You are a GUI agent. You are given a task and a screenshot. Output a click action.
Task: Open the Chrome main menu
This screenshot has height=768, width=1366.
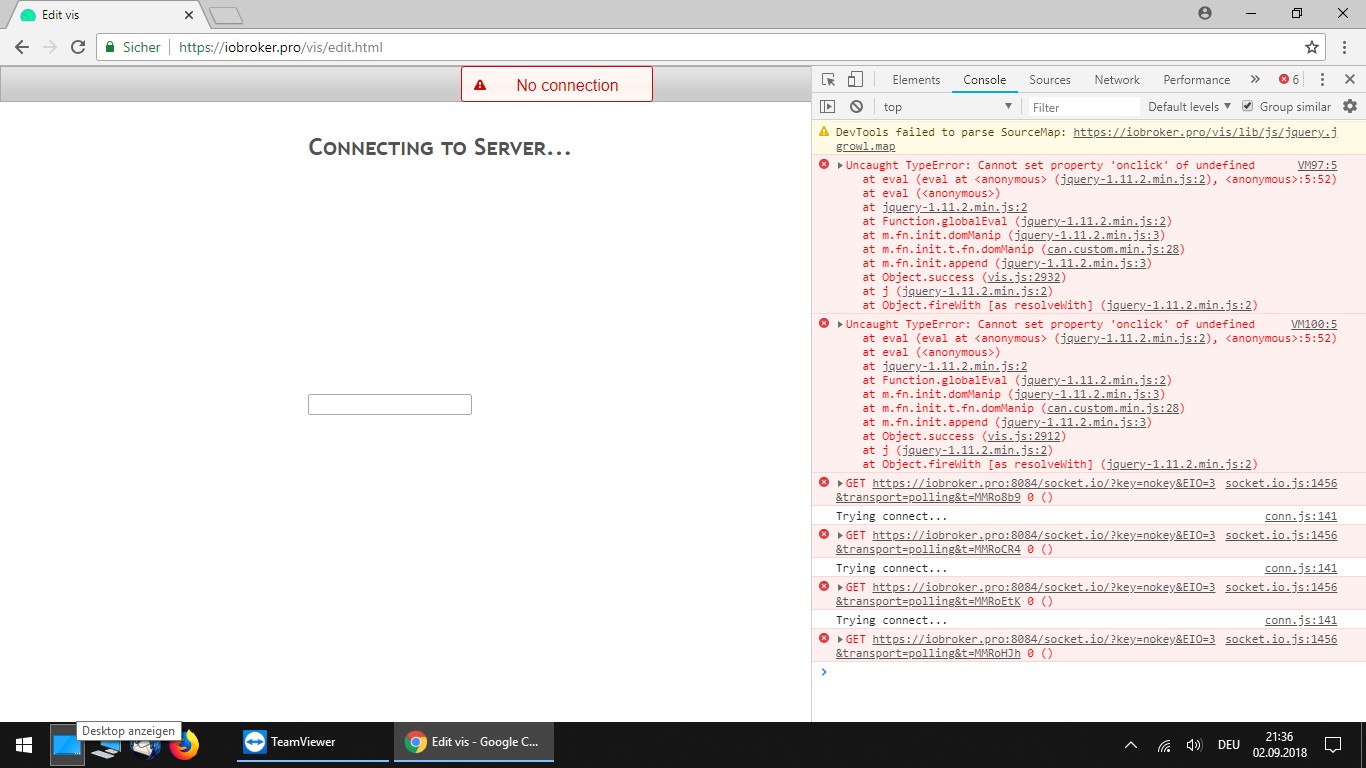coord(1346,47)
